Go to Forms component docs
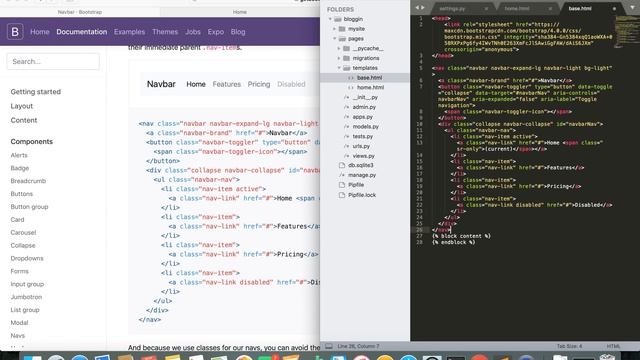 coord(20,271)
